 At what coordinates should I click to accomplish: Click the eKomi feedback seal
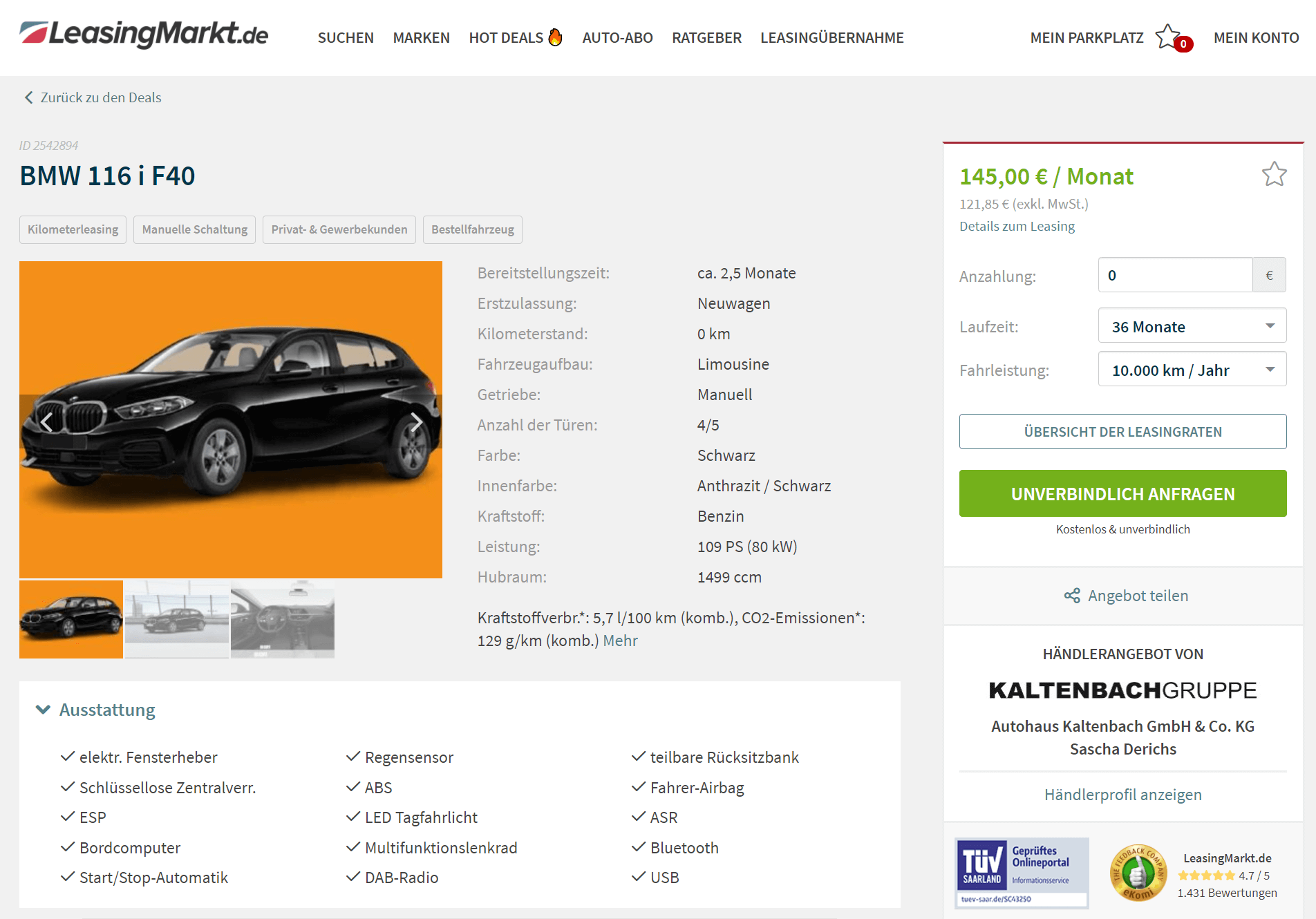1138,873
